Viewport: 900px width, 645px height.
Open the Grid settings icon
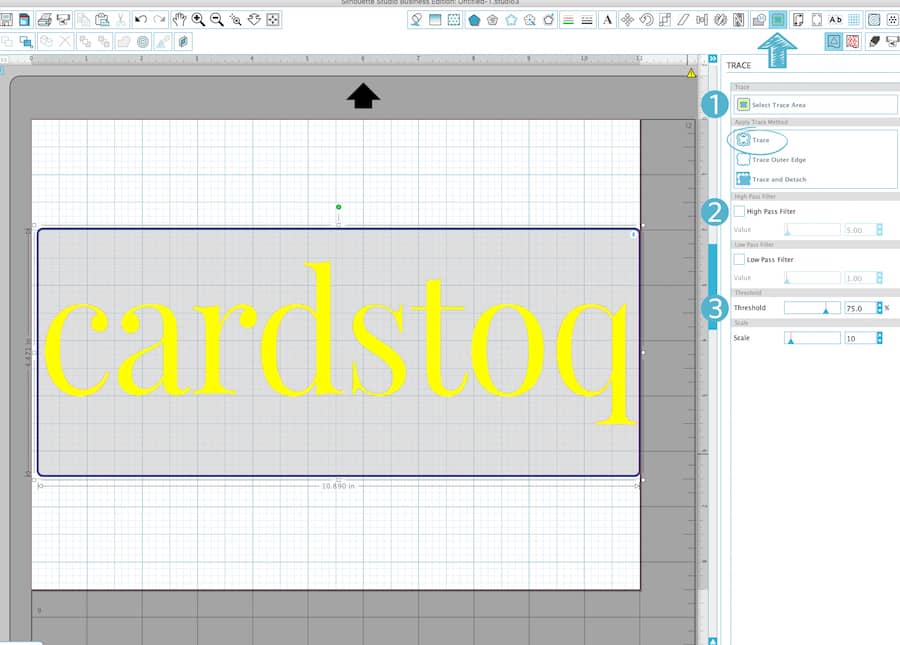pos(854,20)
